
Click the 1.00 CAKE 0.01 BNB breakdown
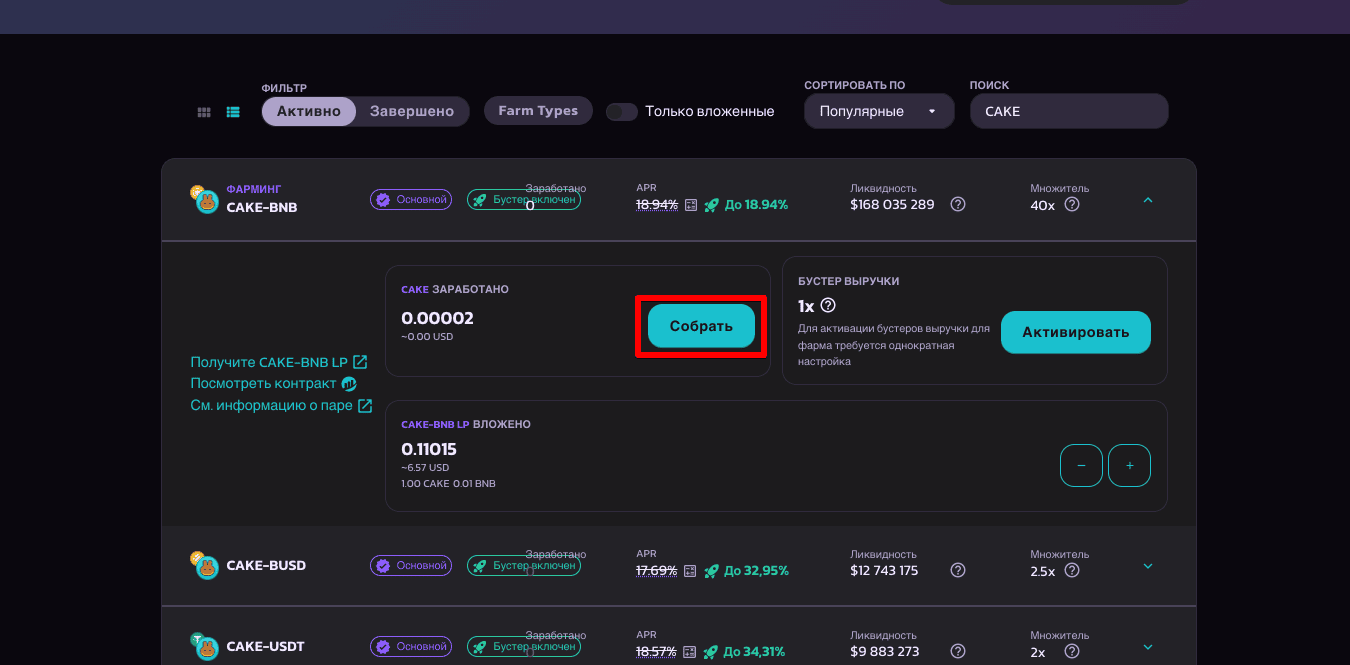[x=448, y=484]
